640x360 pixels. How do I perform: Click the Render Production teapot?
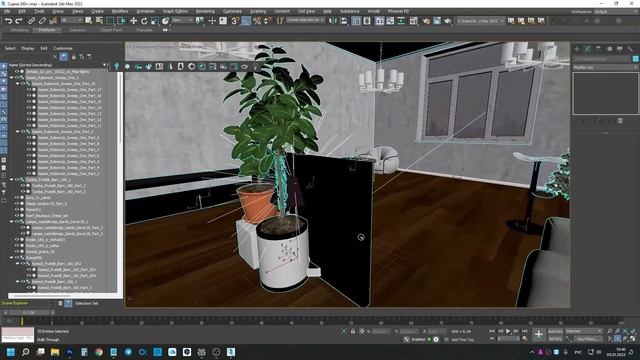[447, 20]
